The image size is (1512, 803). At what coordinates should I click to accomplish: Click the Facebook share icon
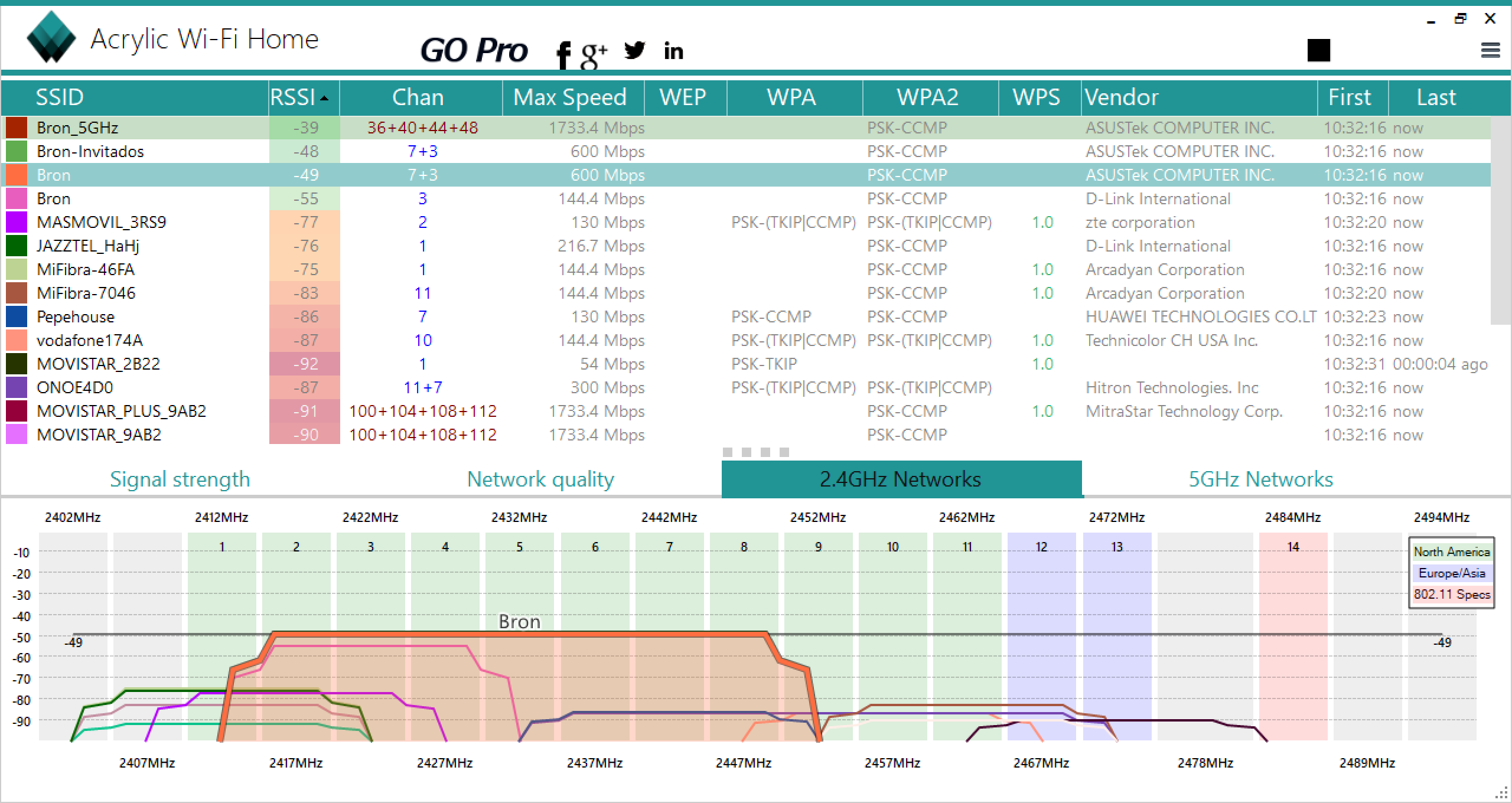pos(563,55)
